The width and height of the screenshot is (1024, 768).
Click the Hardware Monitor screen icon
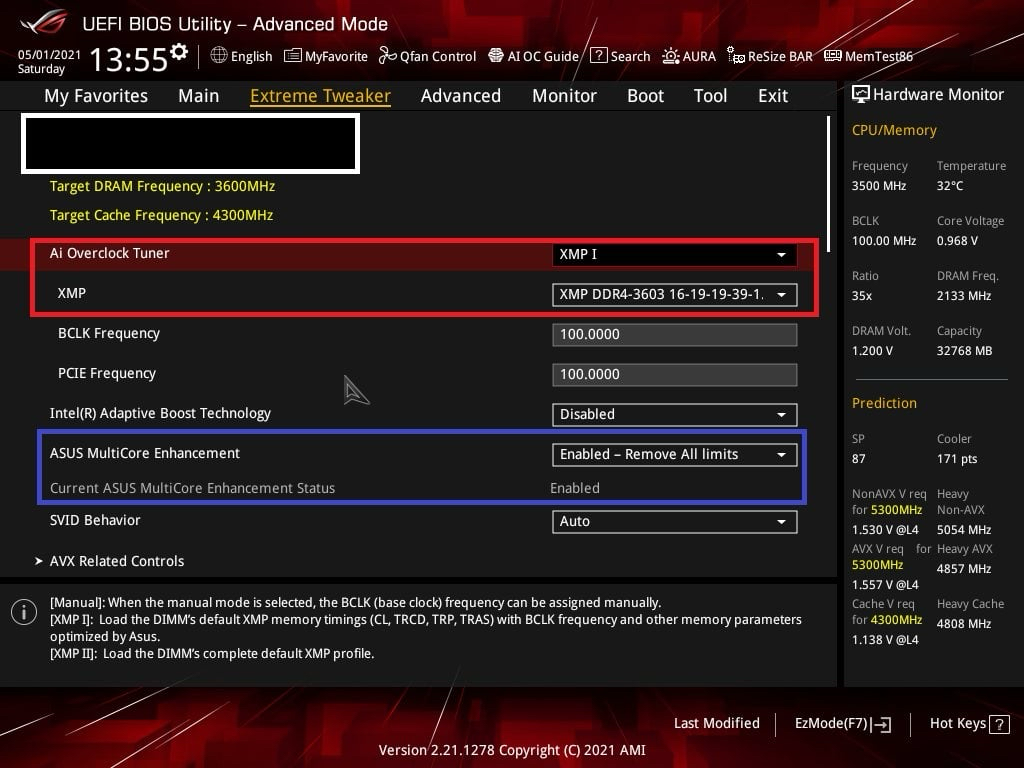pyautogui.click(x=861, y=95)
